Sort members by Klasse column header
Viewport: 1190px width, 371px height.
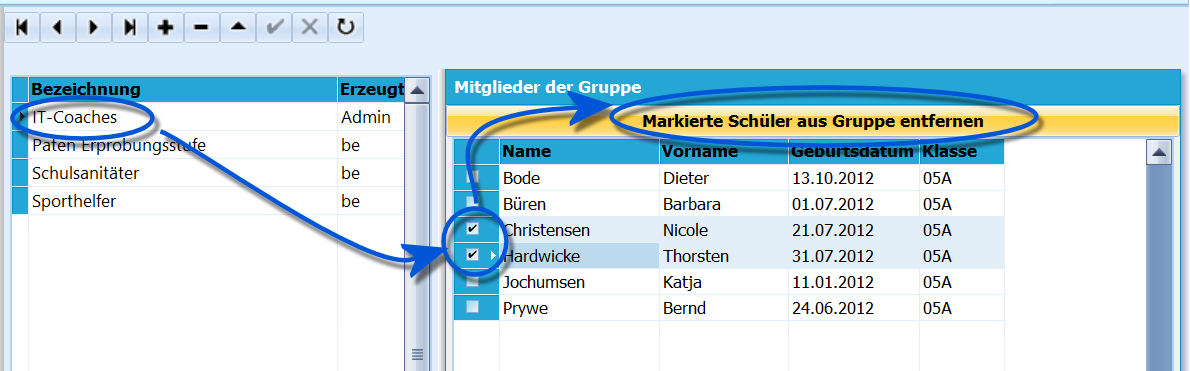[x=962, y=152]
